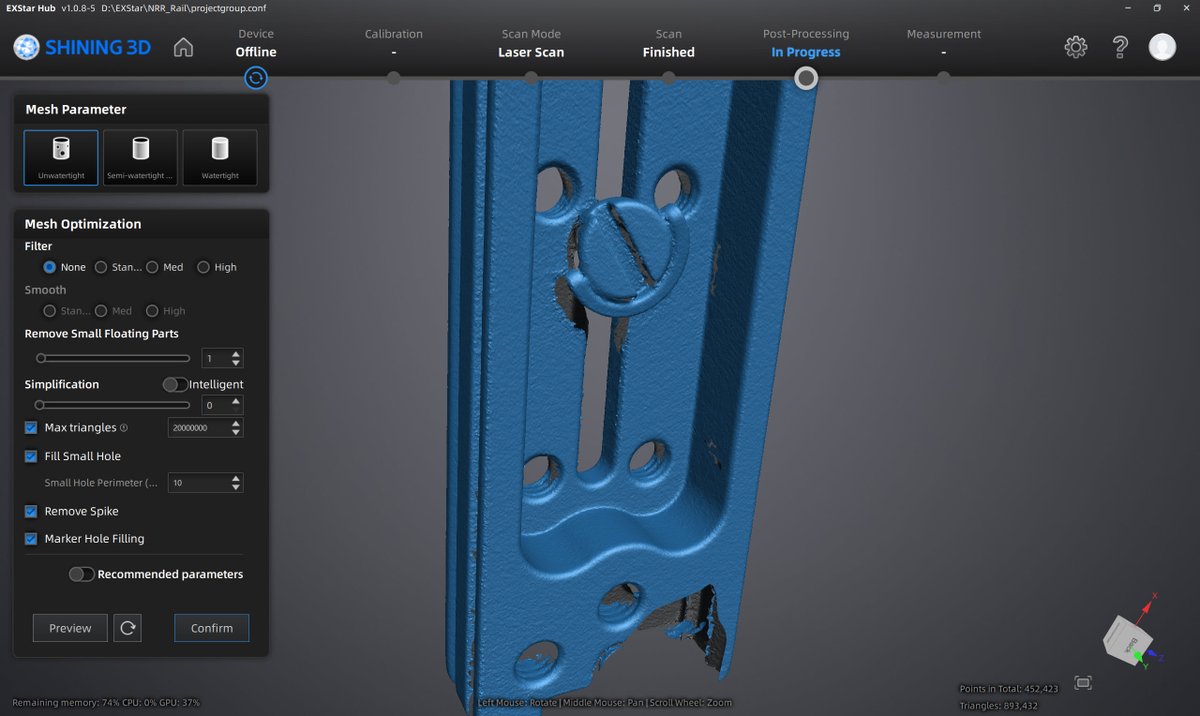Decrease the Small Hole Perimeter value
The image size is (1200, 716).
click(236, 487)
